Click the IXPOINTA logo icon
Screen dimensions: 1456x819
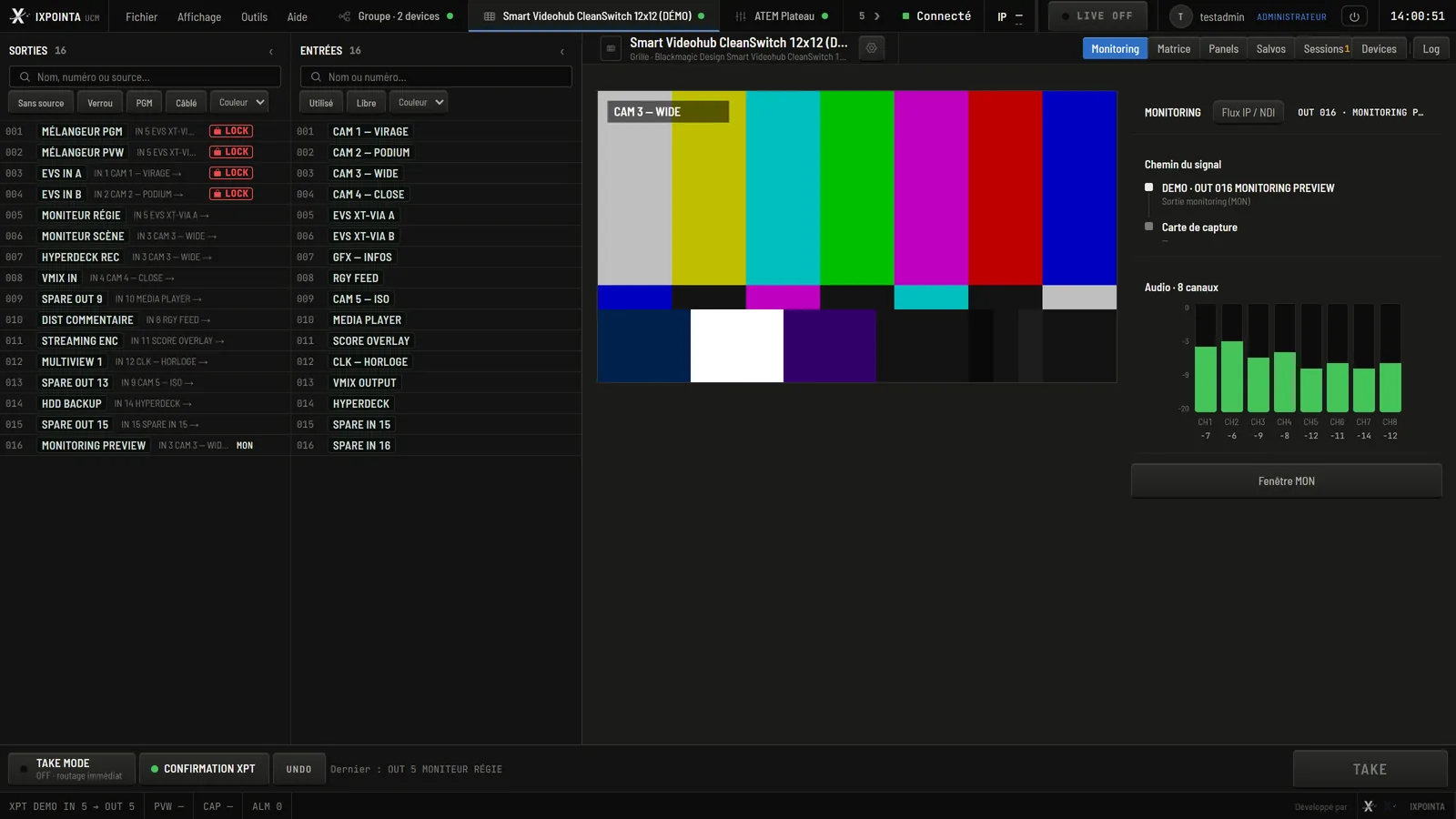[x=18, y=16]
